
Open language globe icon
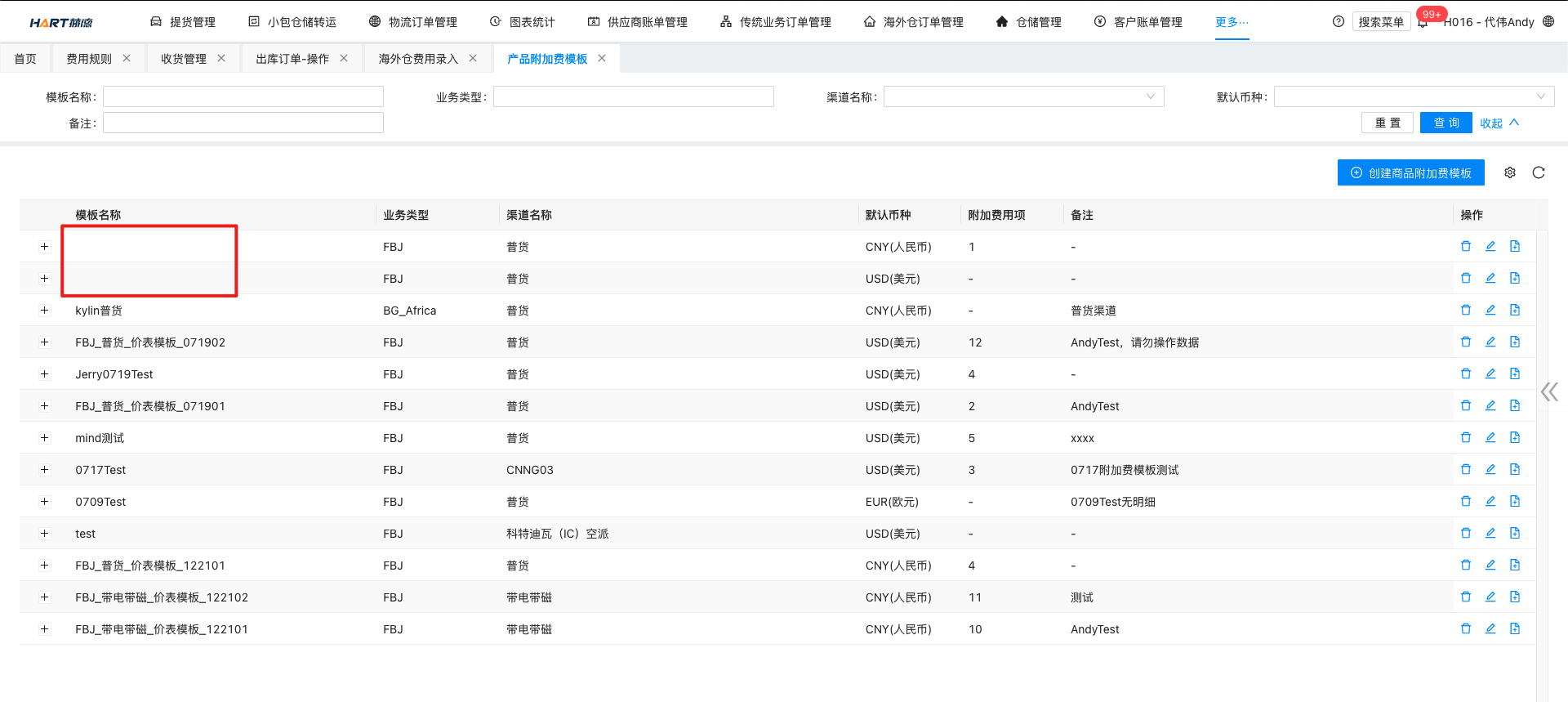point(1548,22)
